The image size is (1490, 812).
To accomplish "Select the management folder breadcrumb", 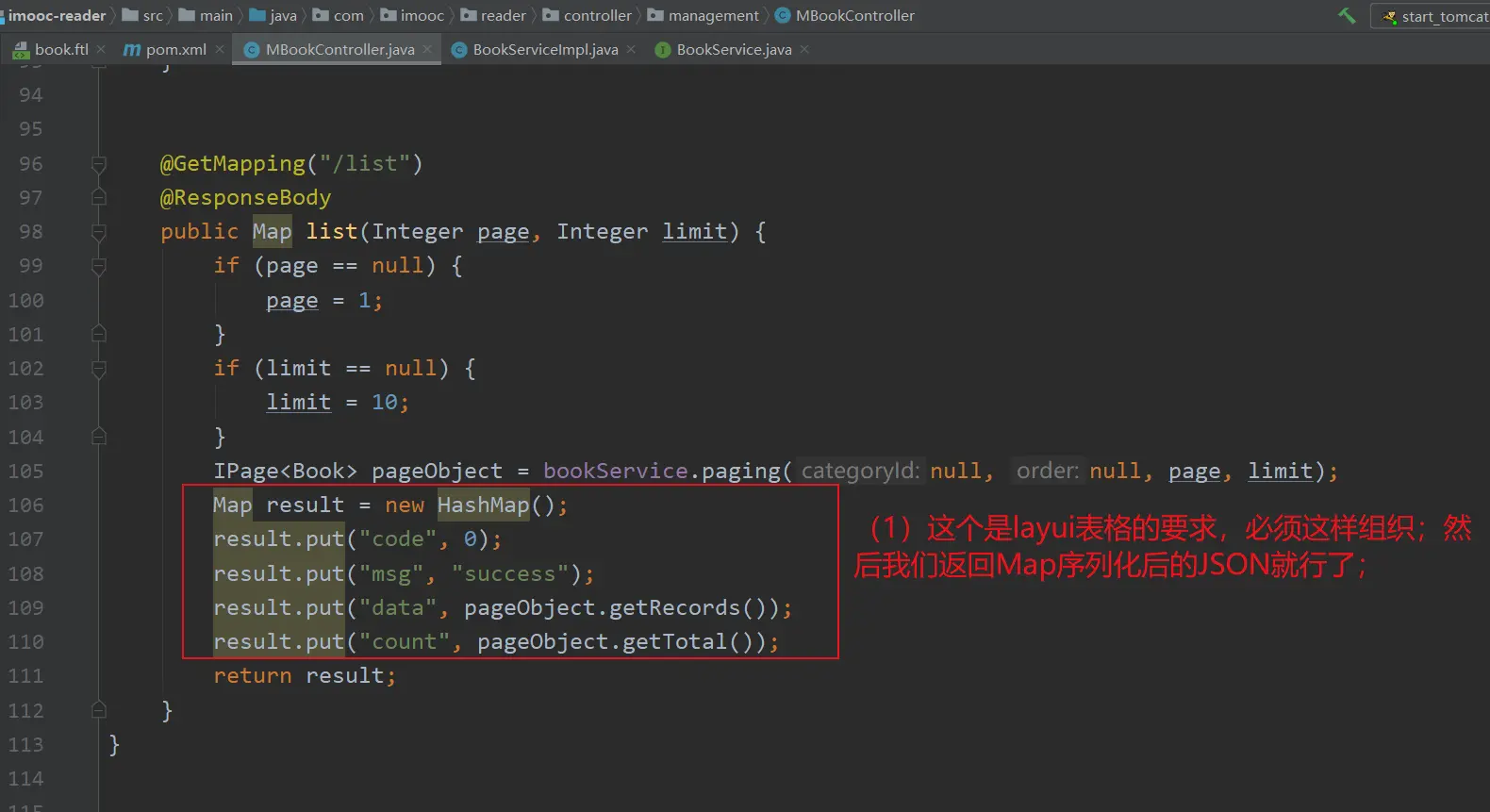I will (713, 15).
